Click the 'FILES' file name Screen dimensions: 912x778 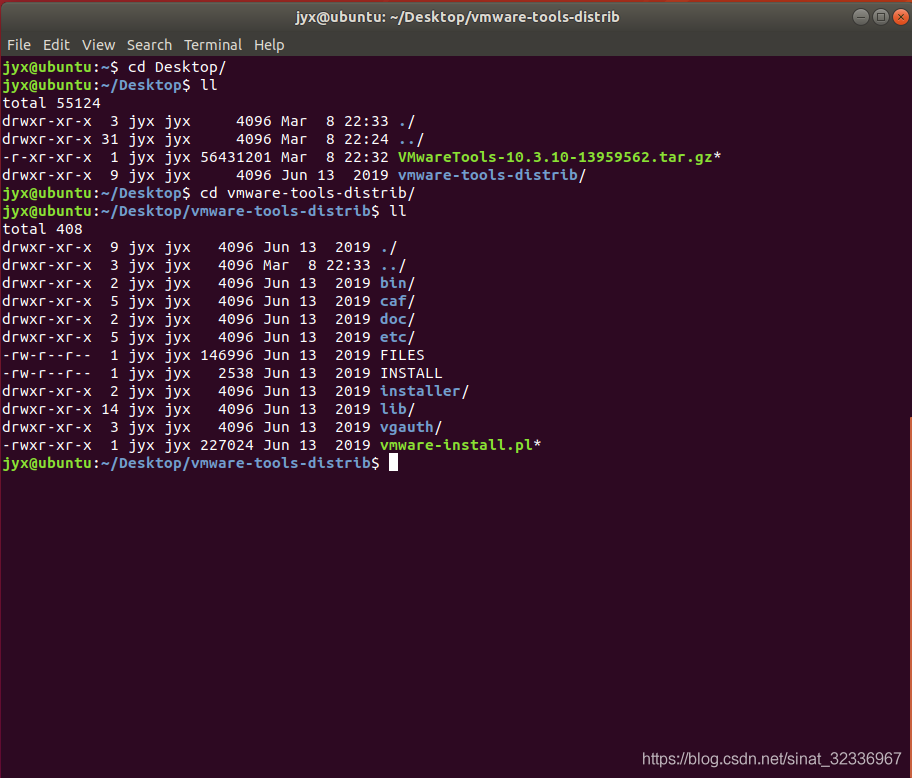tap(402, 355)
